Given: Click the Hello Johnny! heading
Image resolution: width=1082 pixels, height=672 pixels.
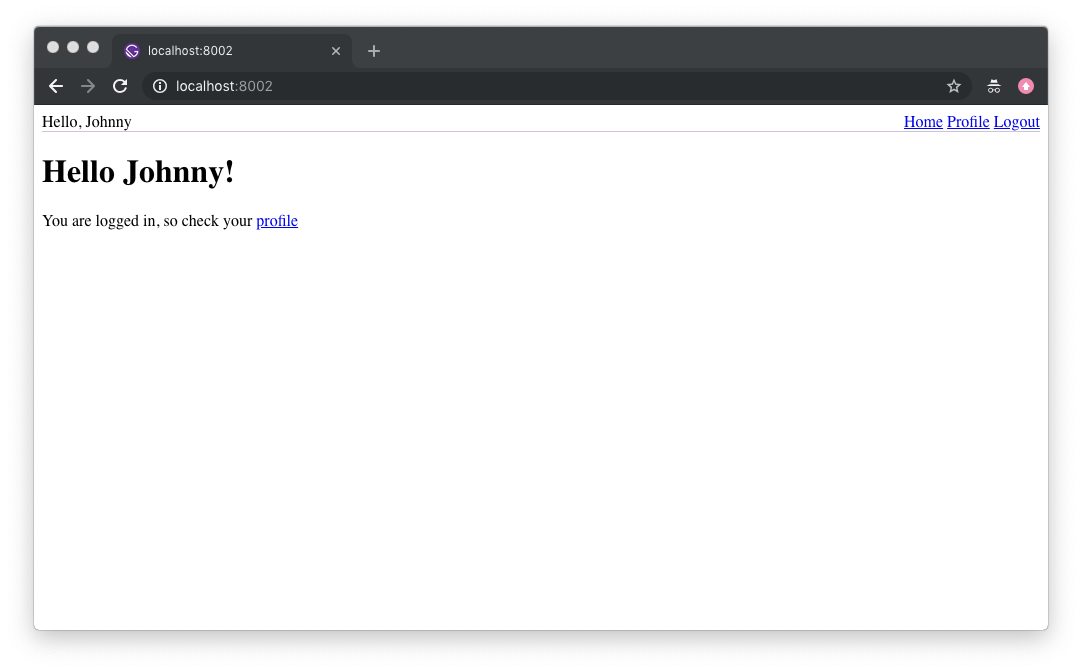Looking at the screenshot, I should 138,172.
